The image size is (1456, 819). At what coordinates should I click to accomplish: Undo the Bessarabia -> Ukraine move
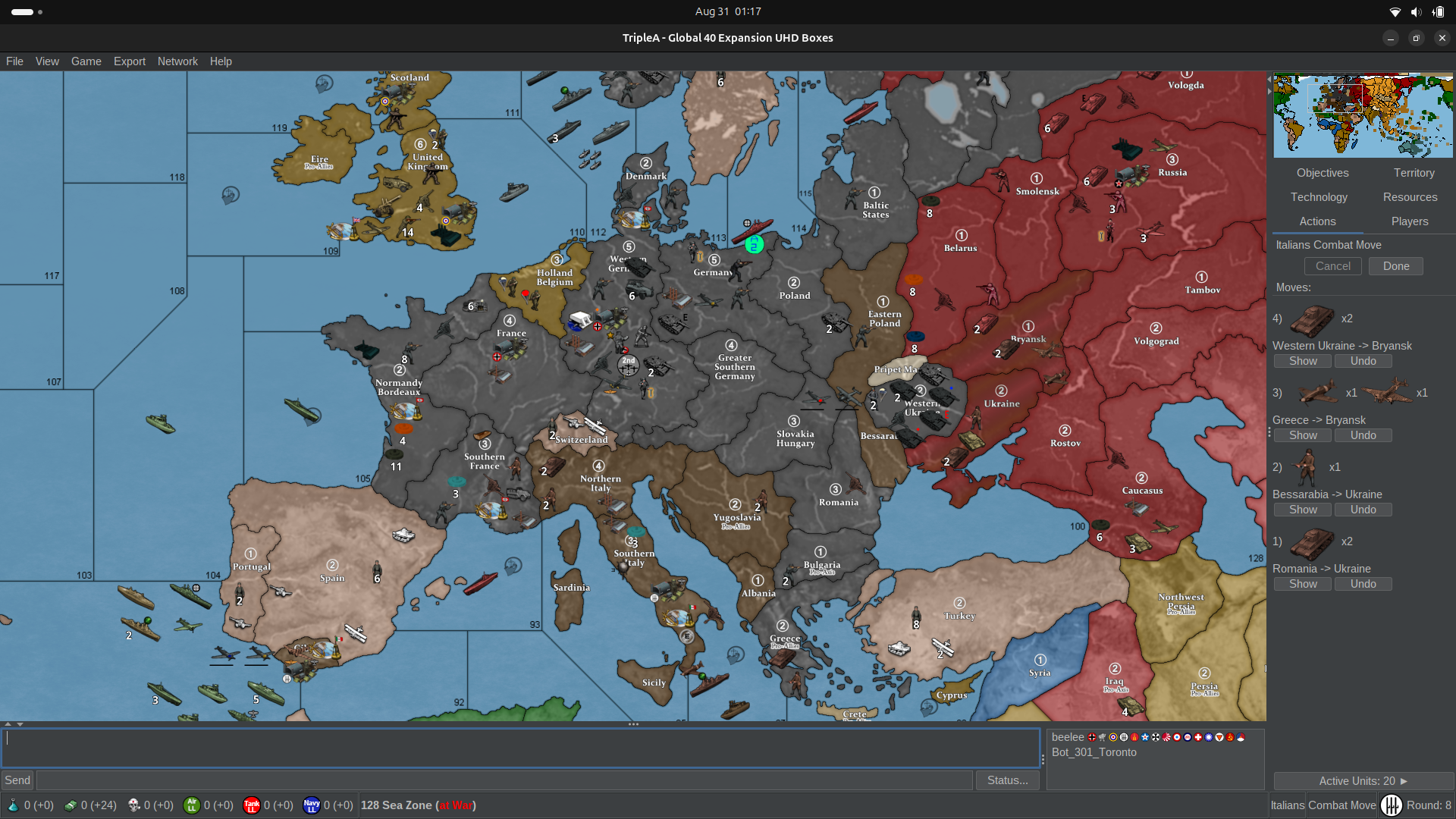tap(1363, 510)
